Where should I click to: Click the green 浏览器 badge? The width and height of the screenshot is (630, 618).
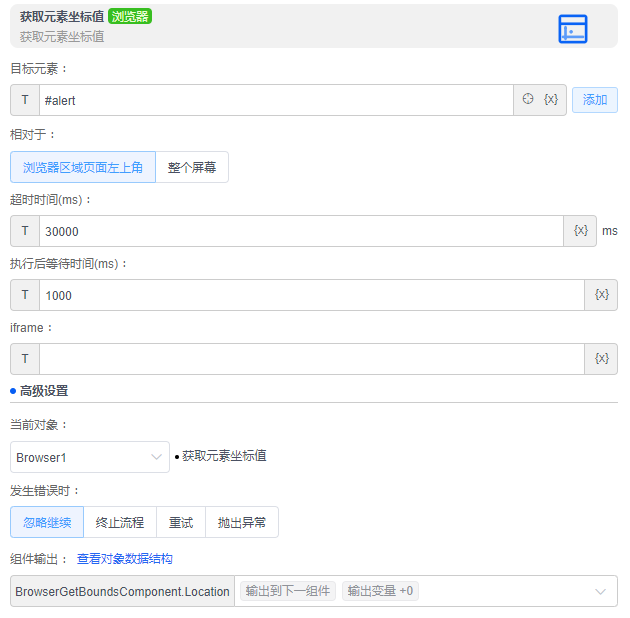130,16
